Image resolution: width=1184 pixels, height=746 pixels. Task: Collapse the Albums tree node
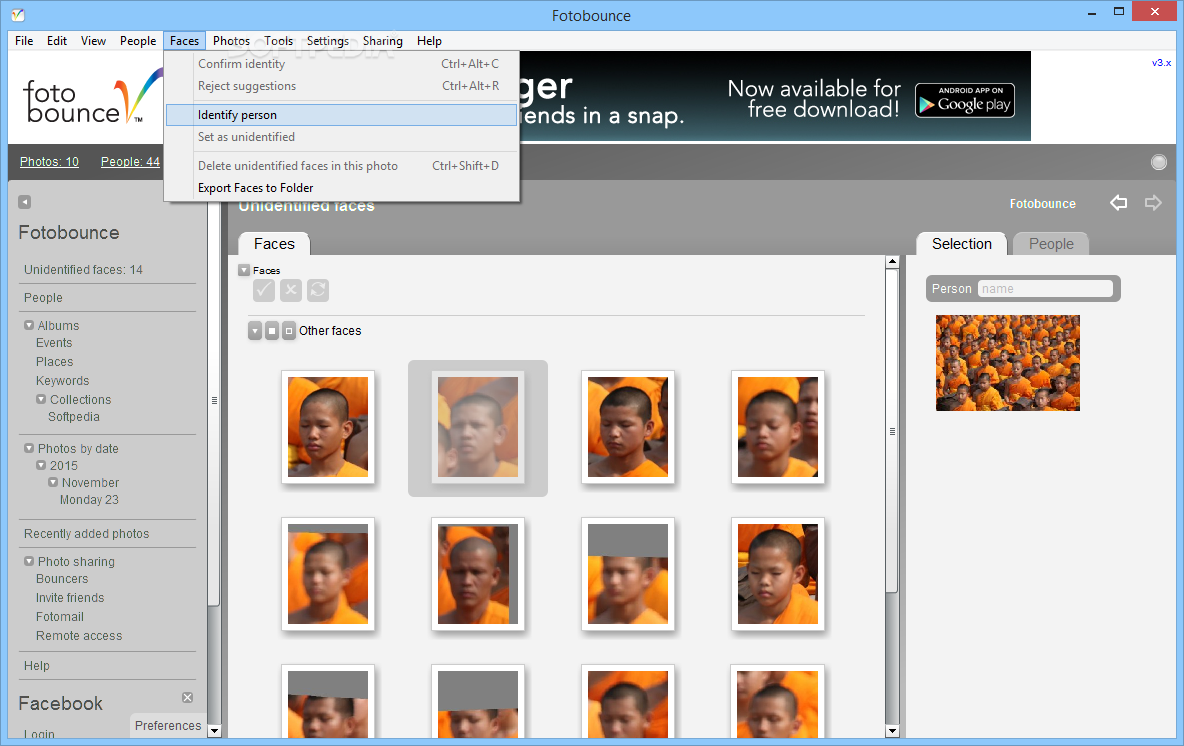click(29, 325)
